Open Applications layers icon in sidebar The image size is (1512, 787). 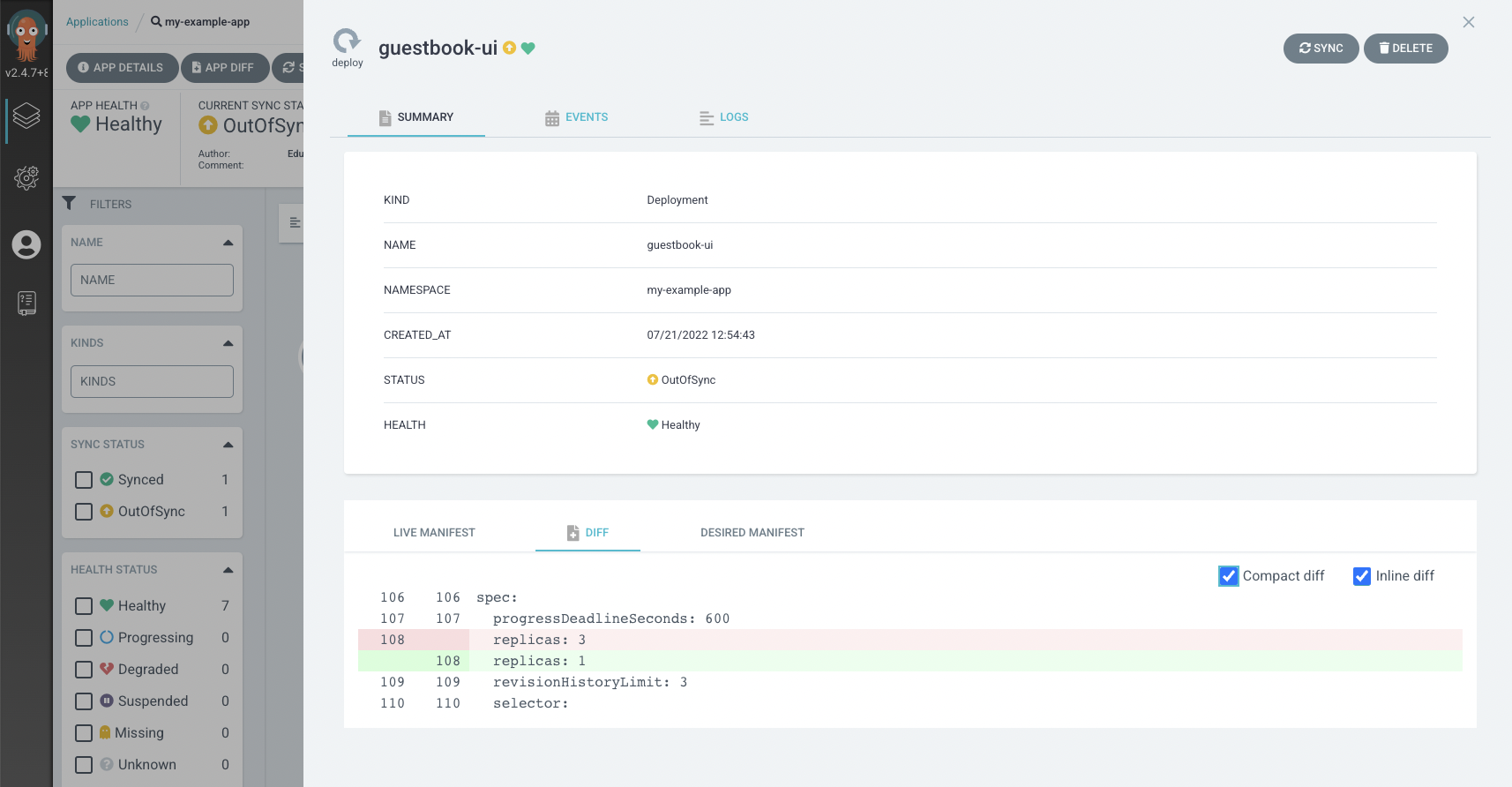(26, 116)
